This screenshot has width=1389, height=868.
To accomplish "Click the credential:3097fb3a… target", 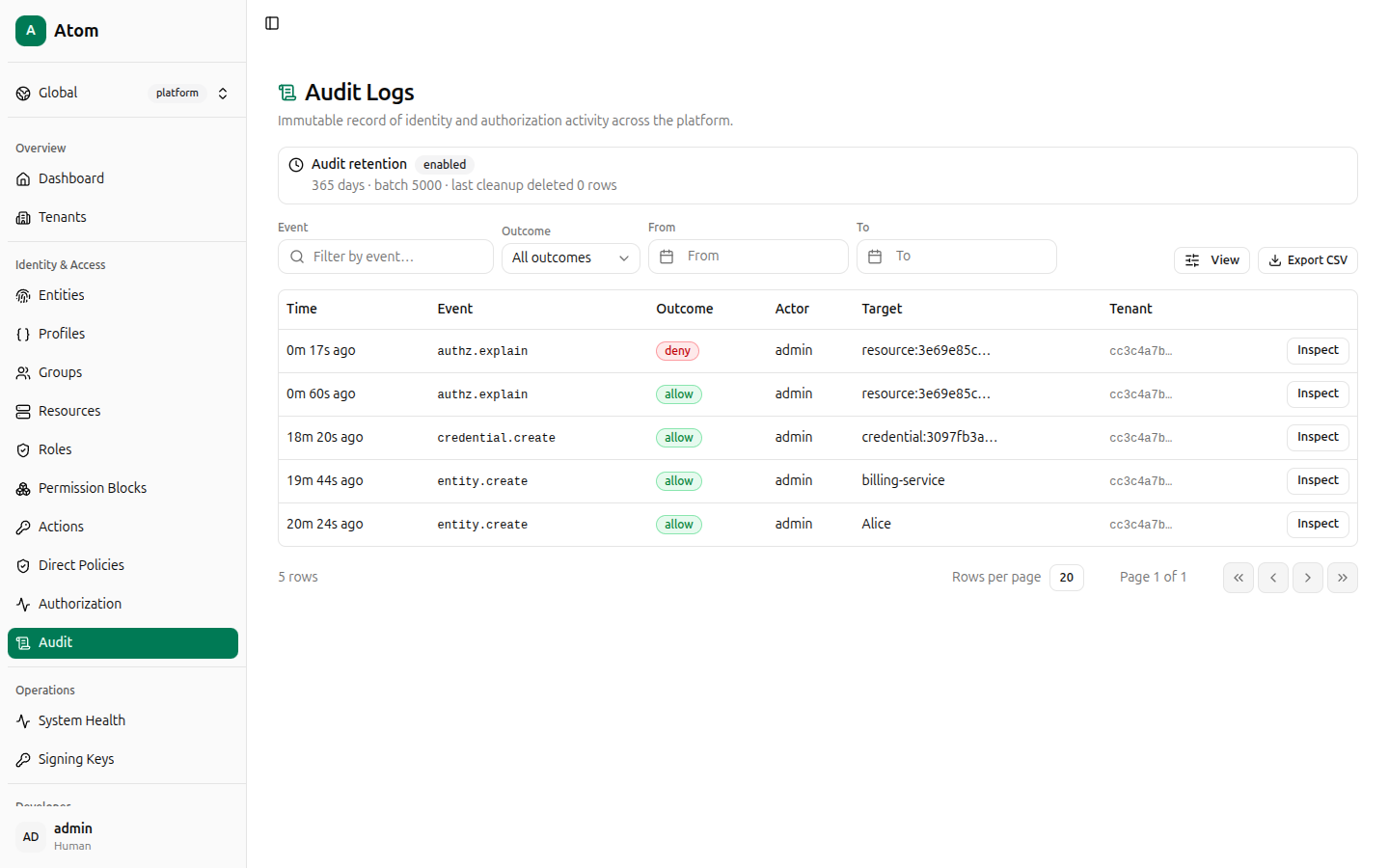I will pos(930,437).
